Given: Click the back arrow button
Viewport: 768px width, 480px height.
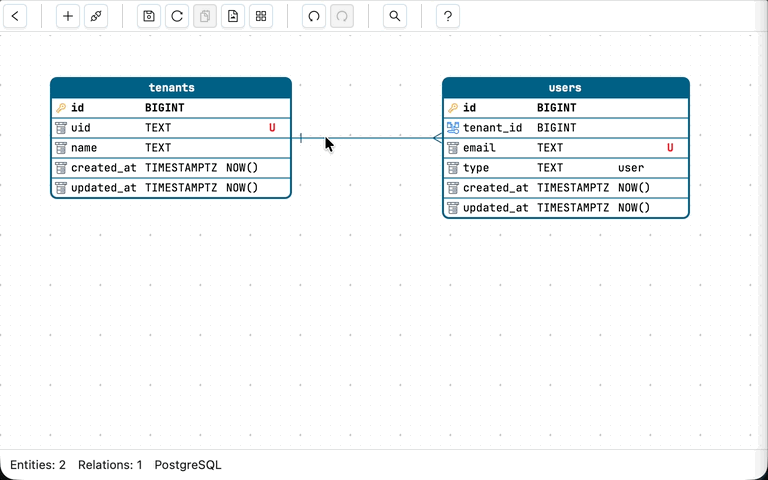Looking at the screenshot, I should [x=15, y=16].
